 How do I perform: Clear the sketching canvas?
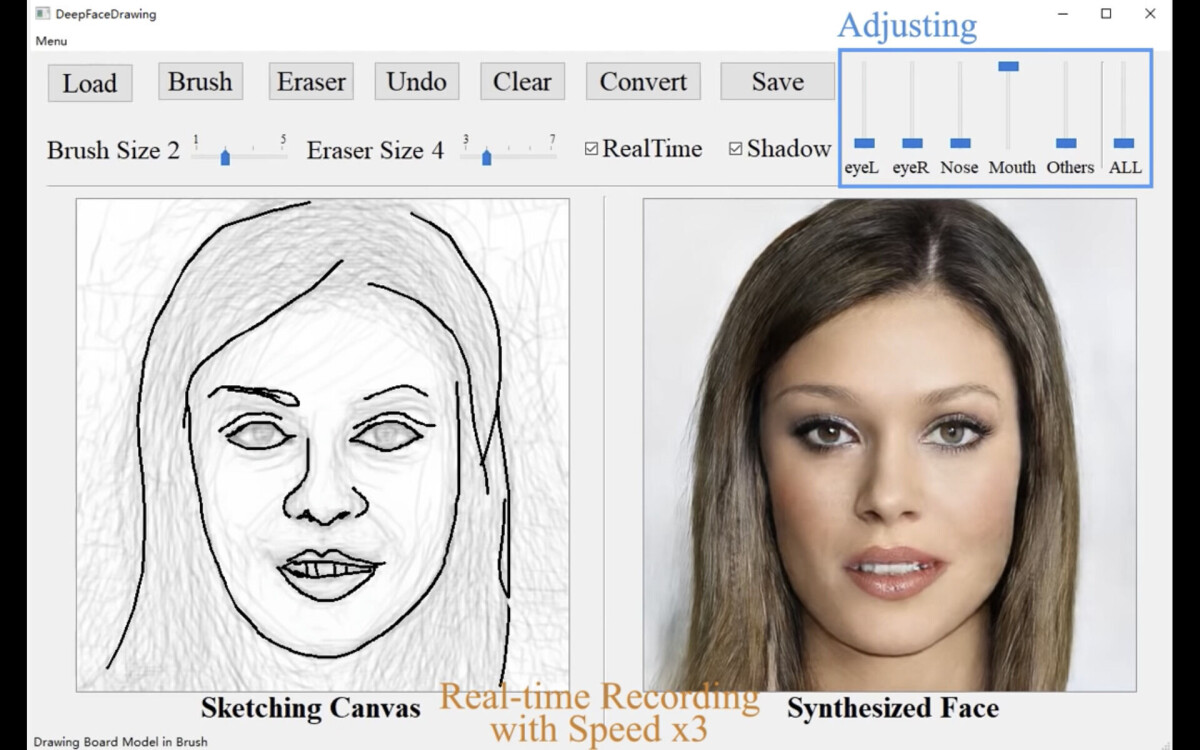[522, 81]
